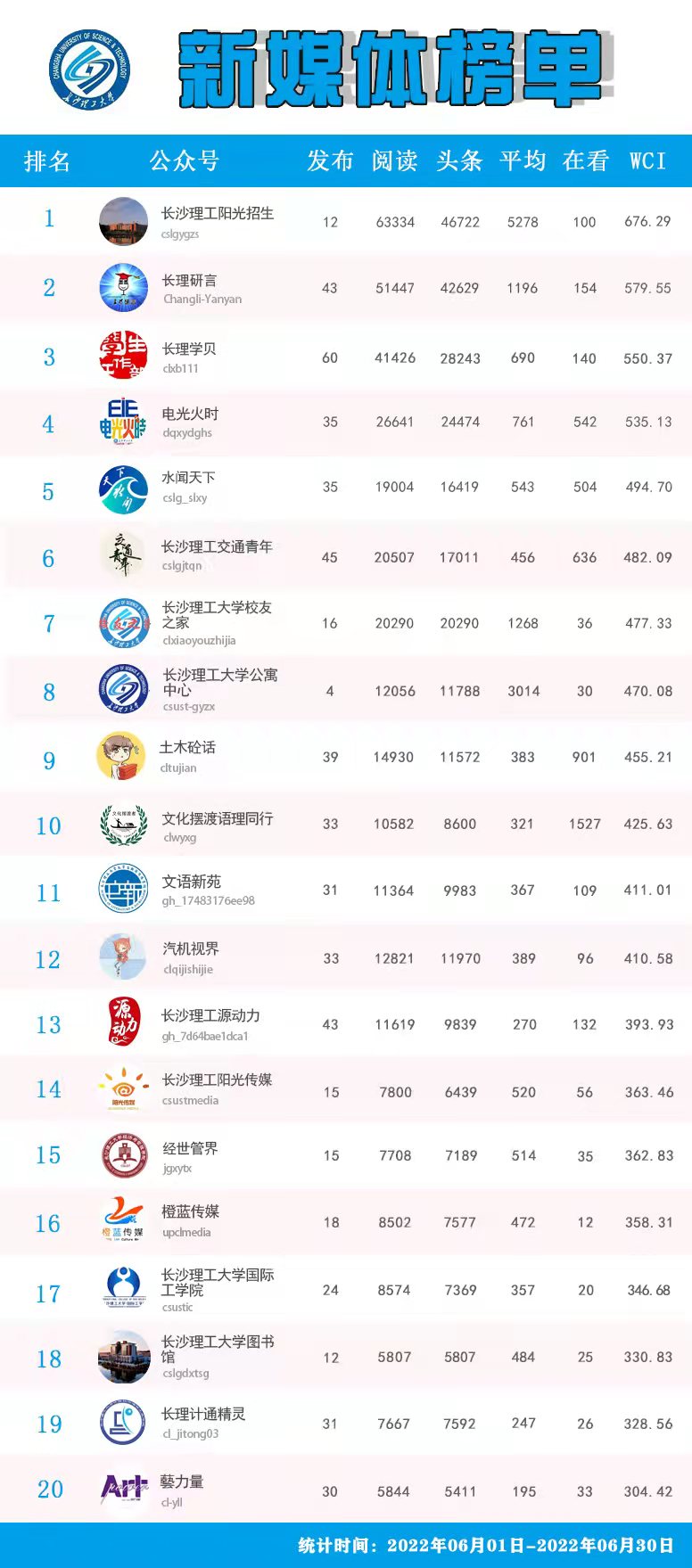
Task: Open the 长理计通精灵 account name
Action: (x=202, y=1414)
